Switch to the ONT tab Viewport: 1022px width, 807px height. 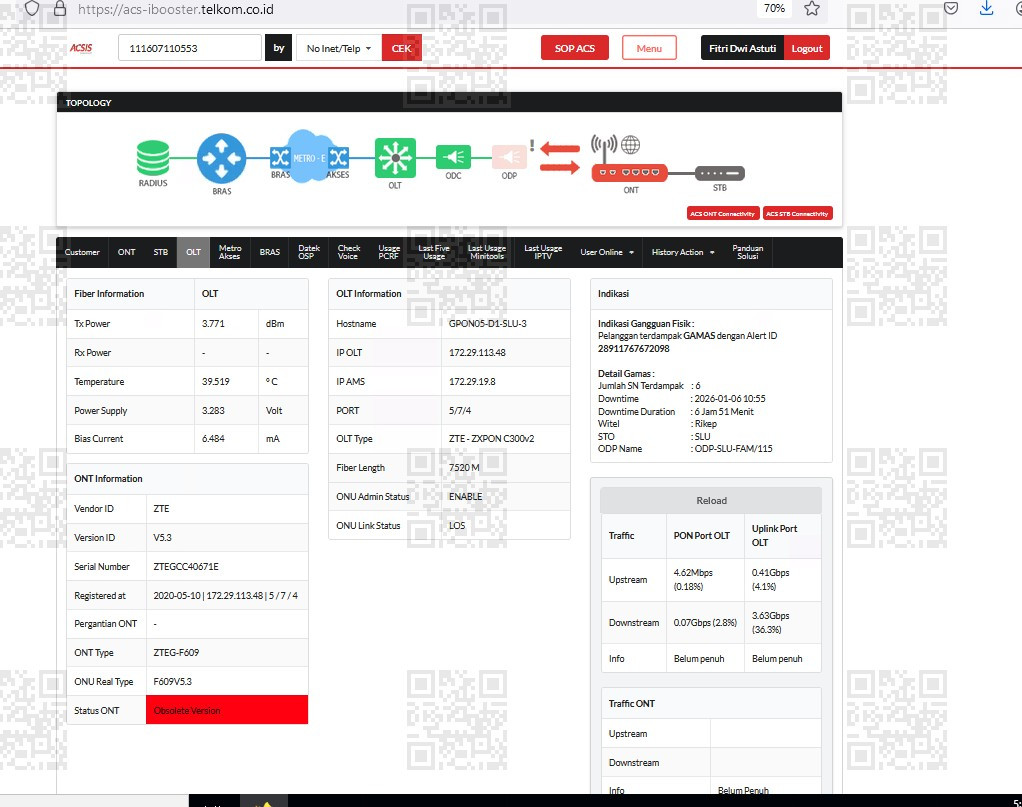126,252
